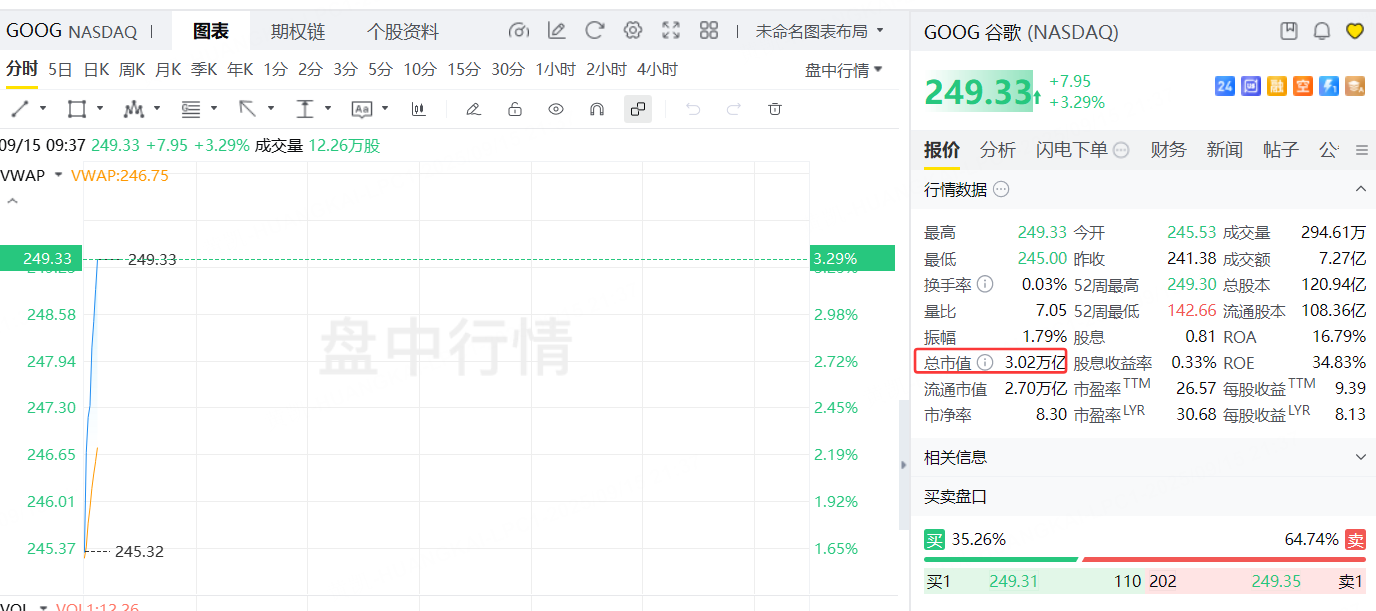
Task: Open the hamburger menu for more quote tabs
Action: click(x=1361, y=150)
